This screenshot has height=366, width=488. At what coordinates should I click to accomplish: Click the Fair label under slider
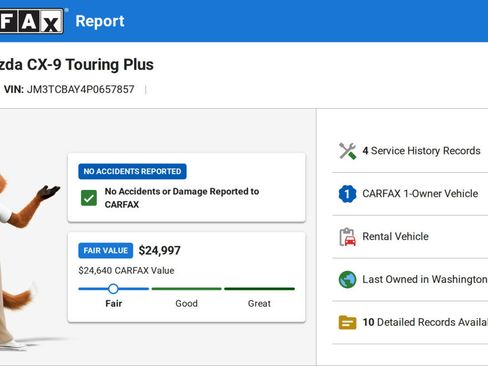[x=114, y=304]
